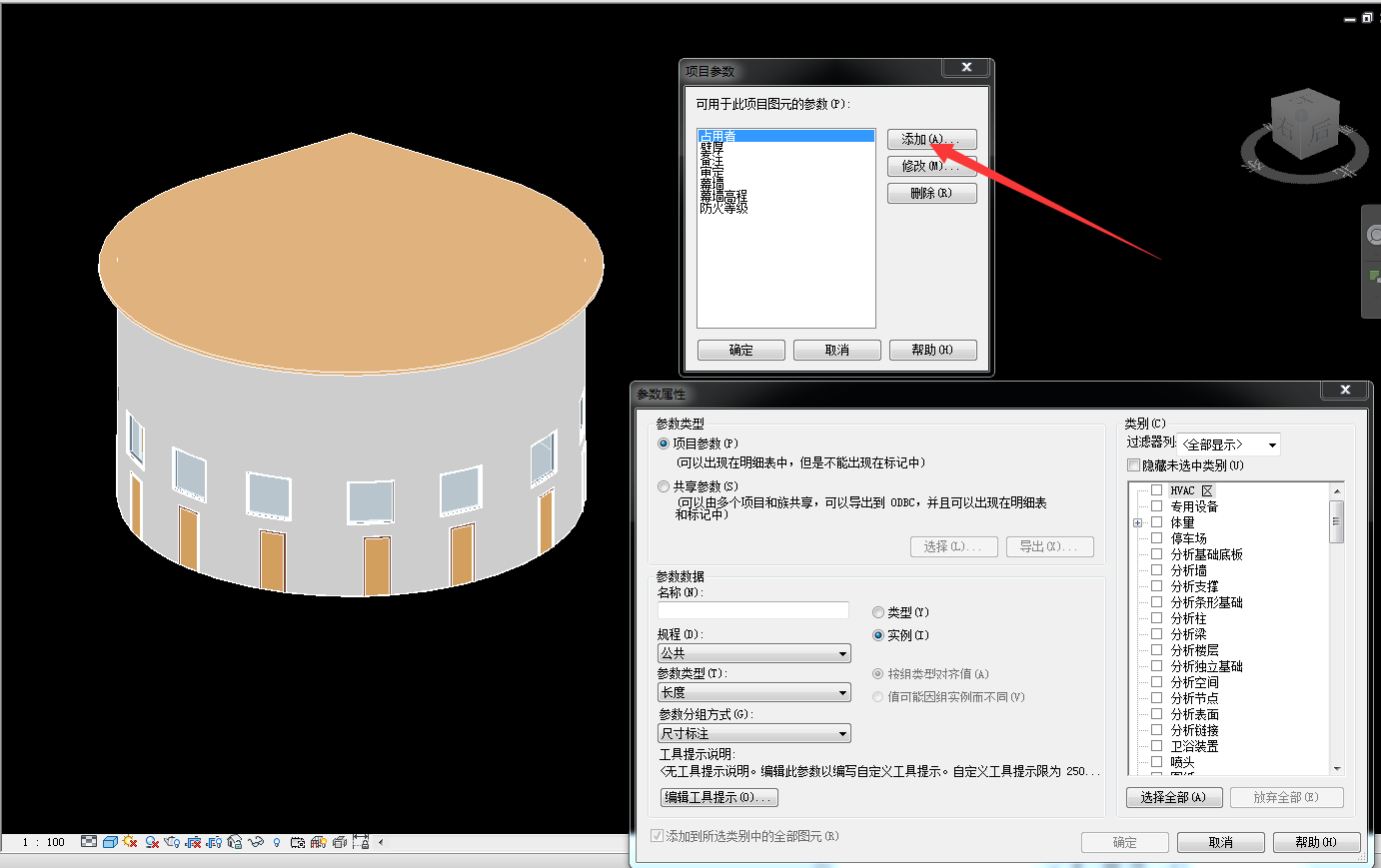Select 项目参数 radio button
Image resolution: width=1381 pixels, height=868 pixels.
pos(664,443)
